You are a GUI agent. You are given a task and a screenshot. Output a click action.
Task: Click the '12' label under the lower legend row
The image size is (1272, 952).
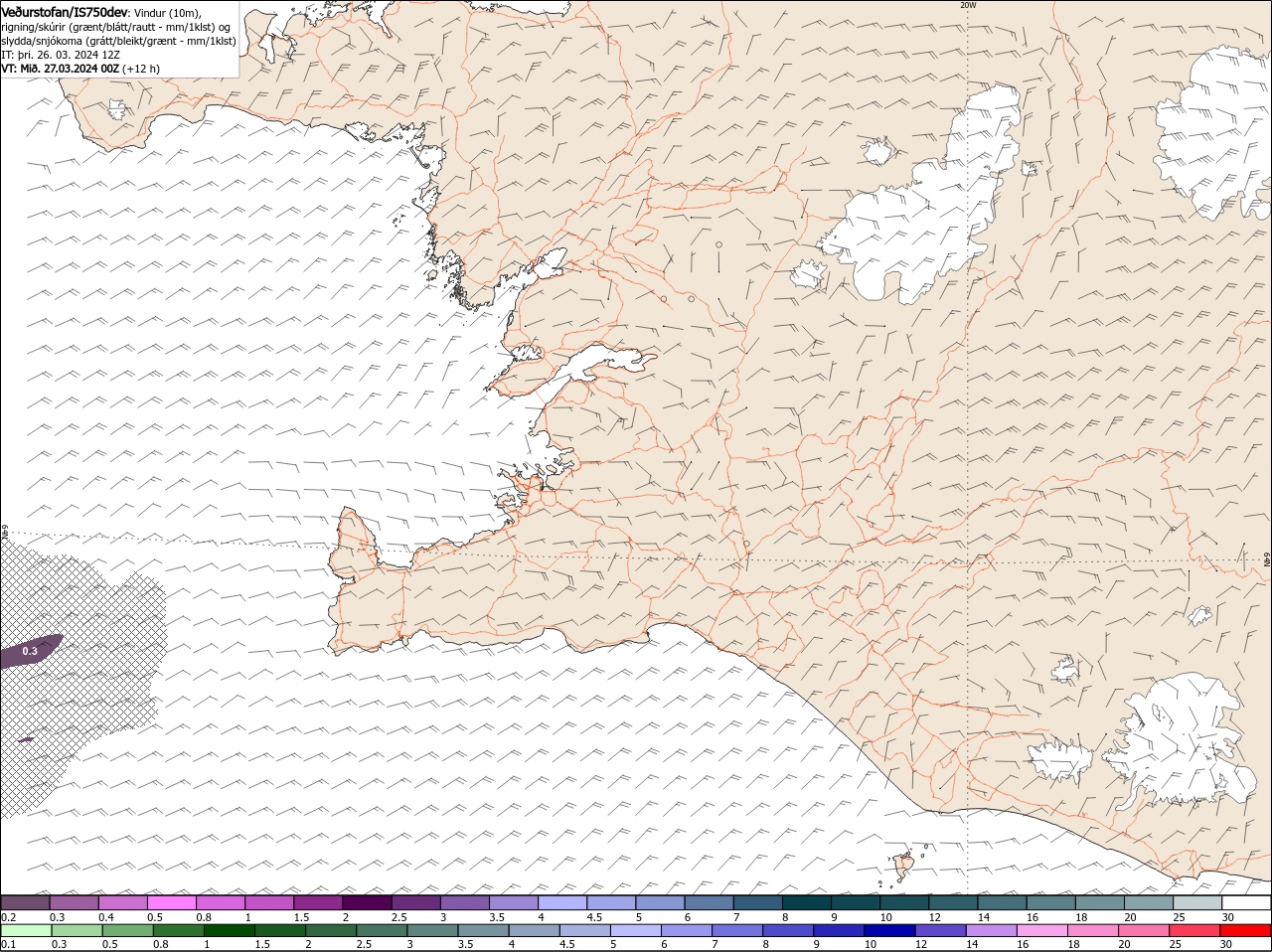click(x=919, y=944)
